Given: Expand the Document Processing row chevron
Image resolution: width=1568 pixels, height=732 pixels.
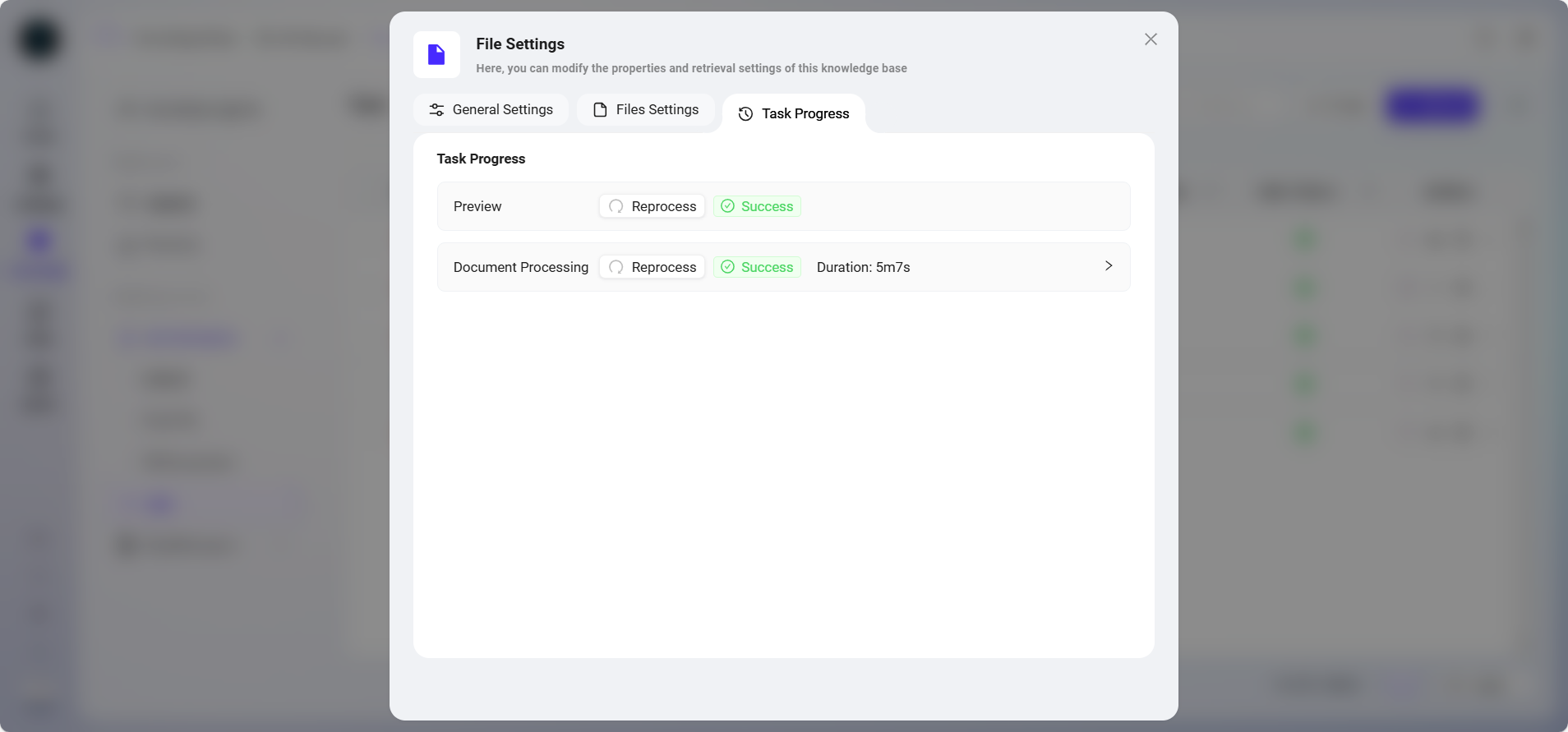Looking at the screenshot, I should [1108, 266].
